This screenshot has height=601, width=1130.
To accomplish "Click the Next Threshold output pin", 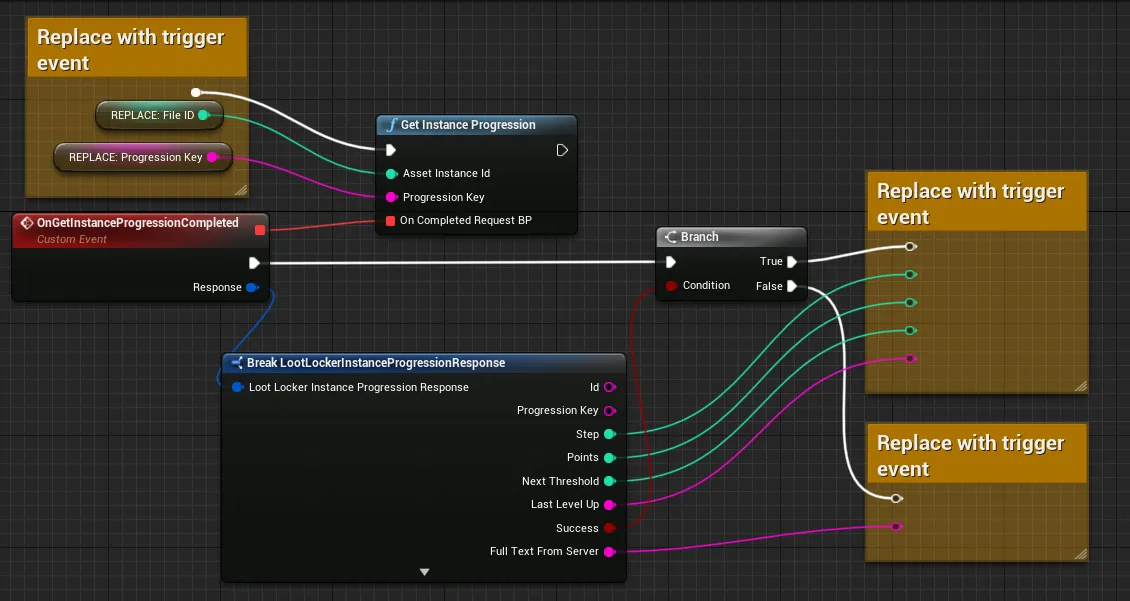I will tap(610, 481).
